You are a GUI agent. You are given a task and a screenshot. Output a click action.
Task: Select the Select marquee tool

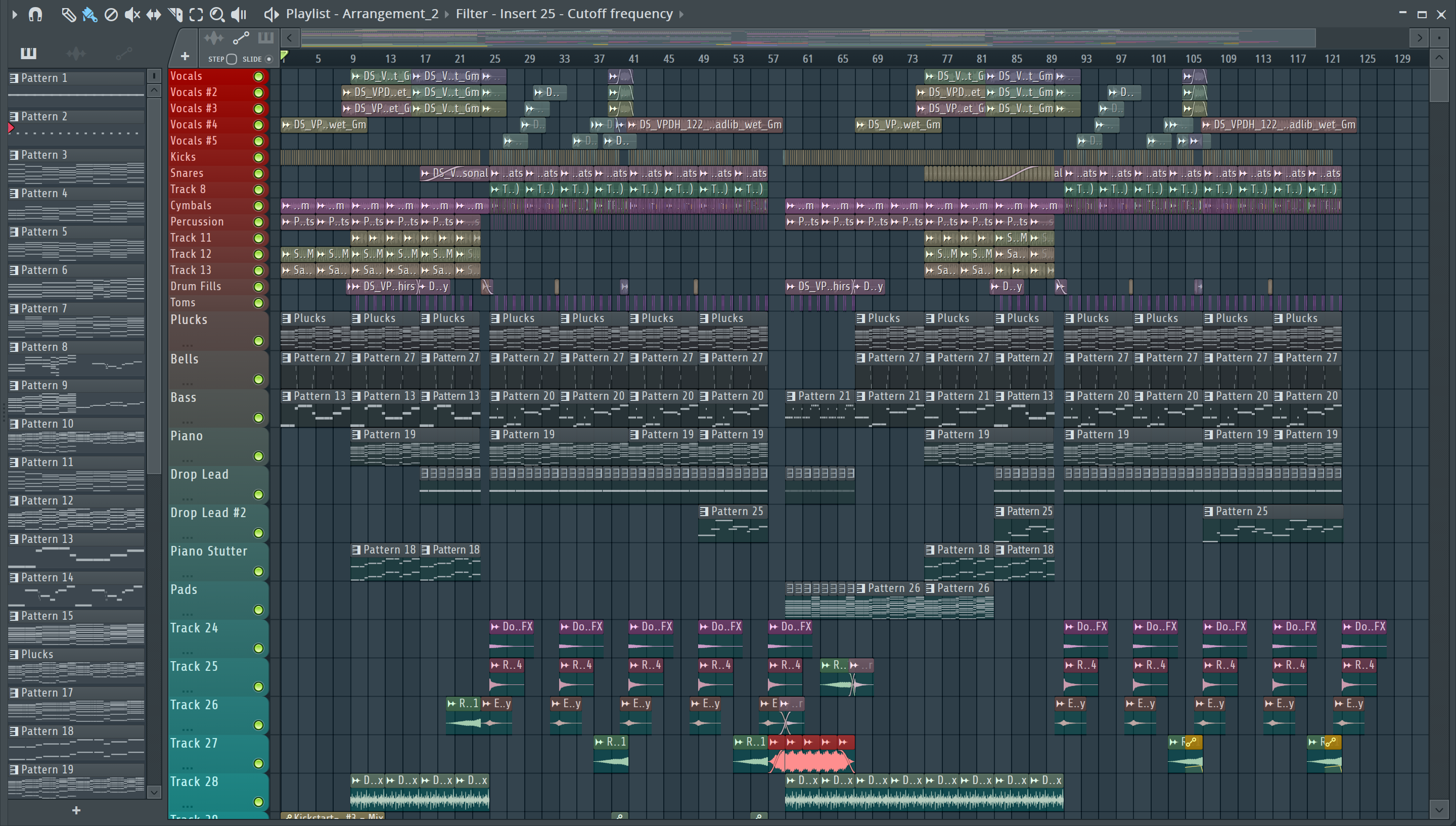pyautogui.click(x=196, y=14)
